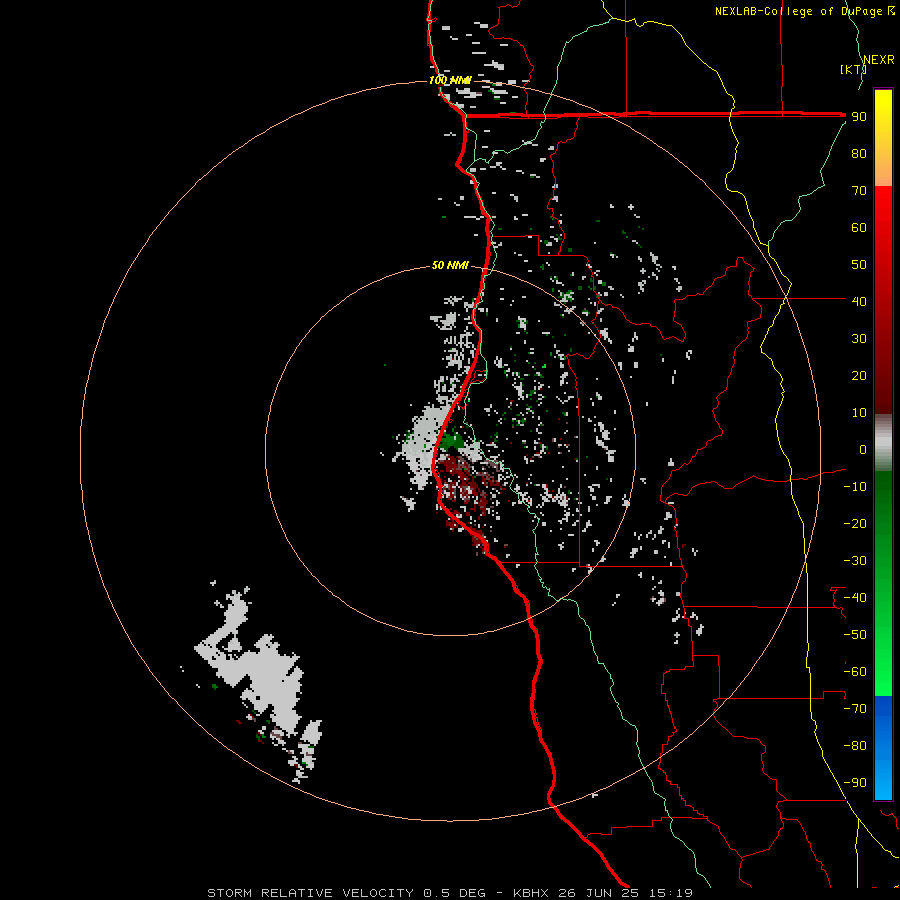Click the -30 scale label
This screenshot has width=900, height=900.
click(855, 561)
